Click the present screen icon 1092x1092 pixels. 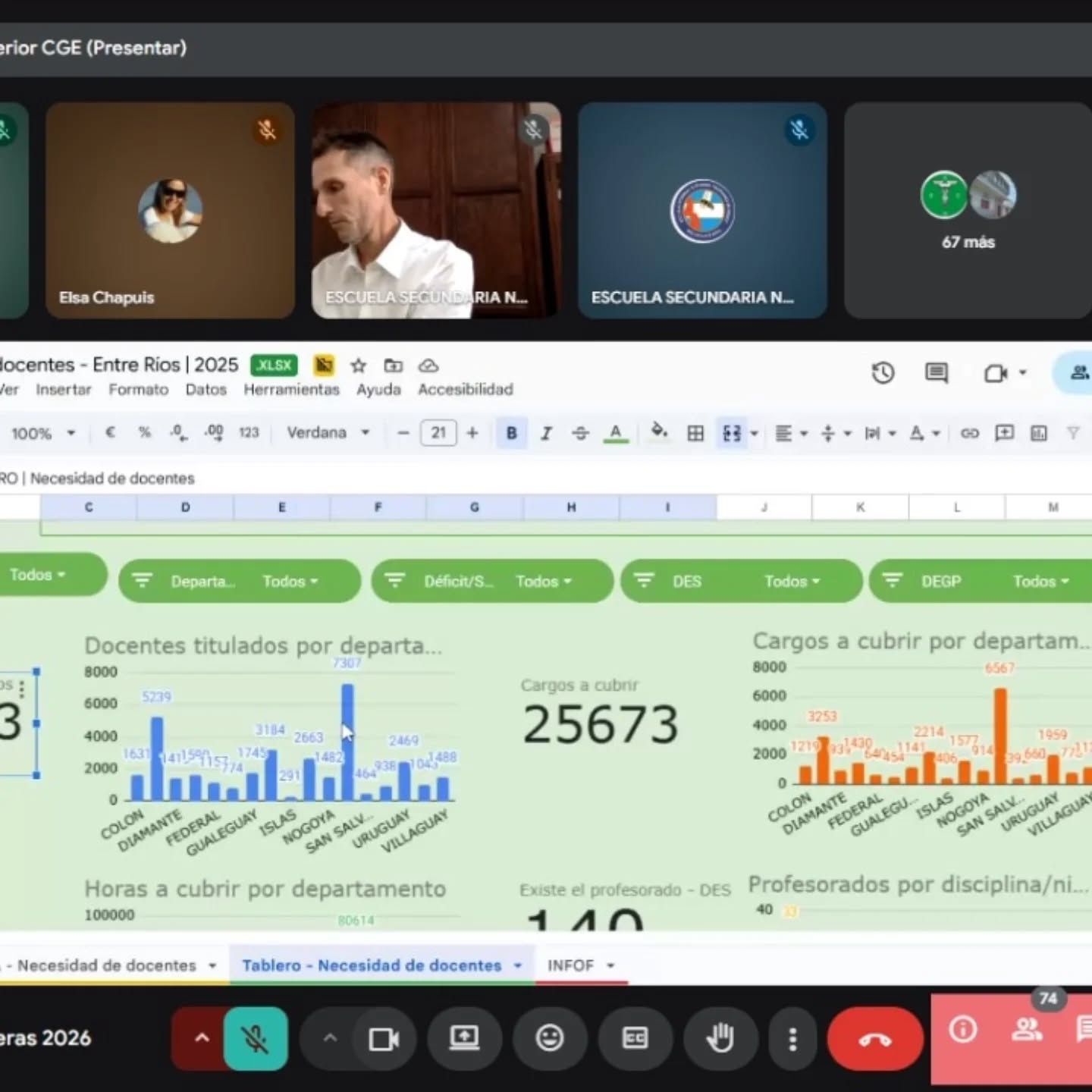464,1038
